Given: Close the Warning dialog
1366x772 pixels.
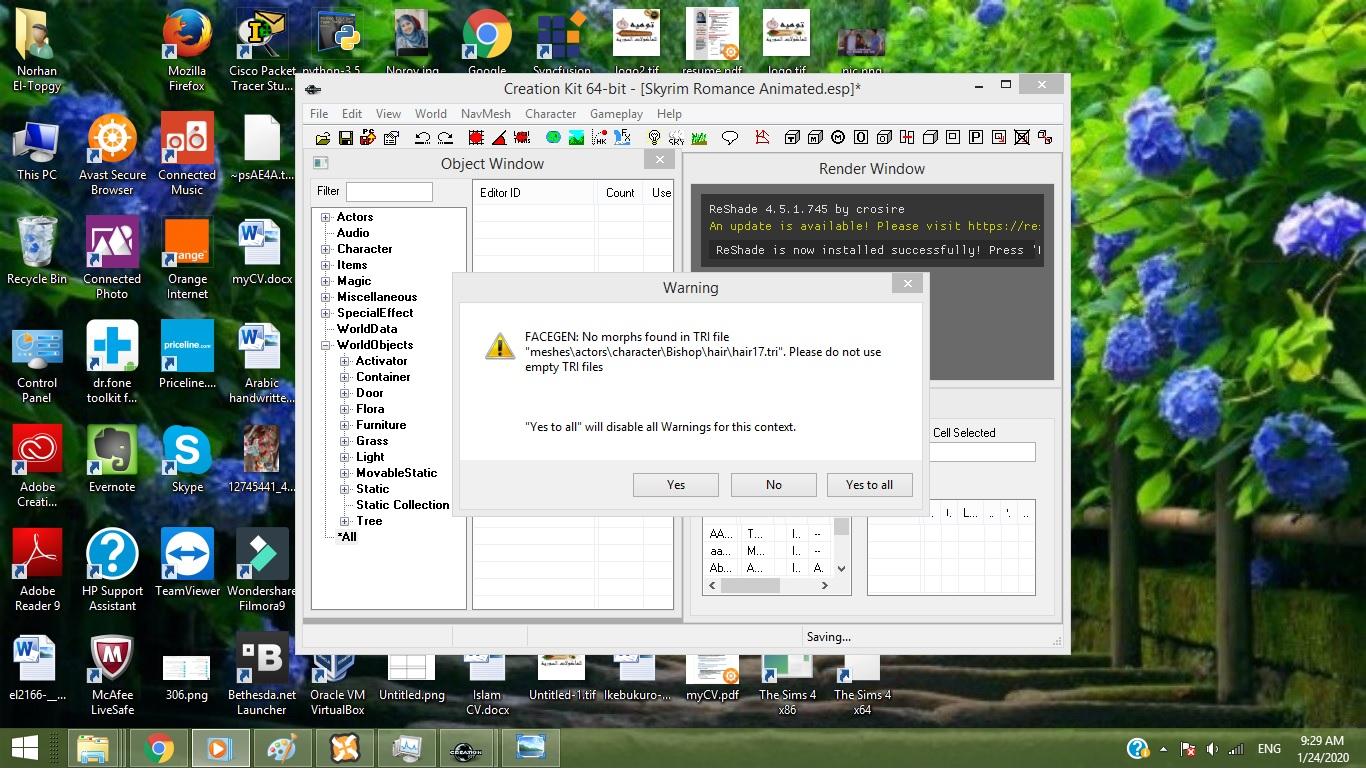Looking at the screenshot, I should coord(907,284).
